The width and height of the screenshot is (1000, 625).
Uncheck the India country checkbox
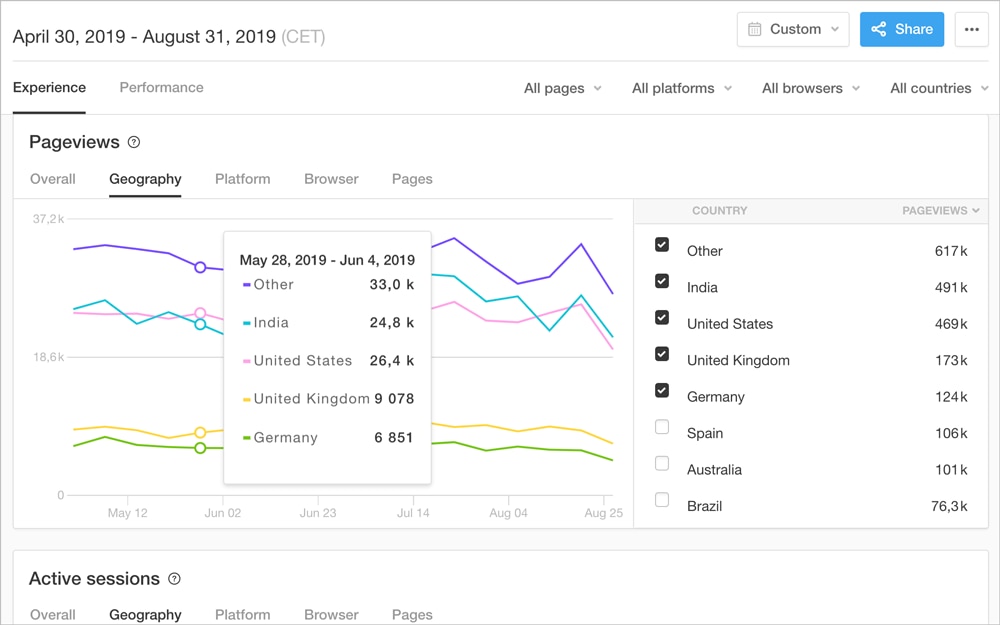point(662,281)
